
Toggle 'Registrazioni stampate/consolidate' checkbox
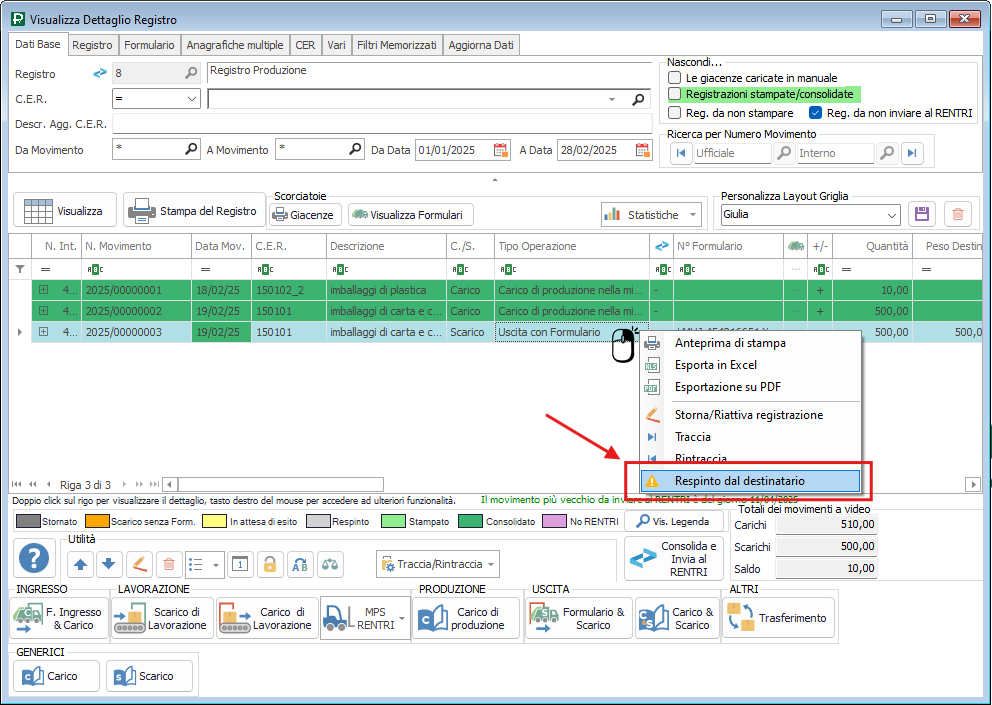coord(675,94)
